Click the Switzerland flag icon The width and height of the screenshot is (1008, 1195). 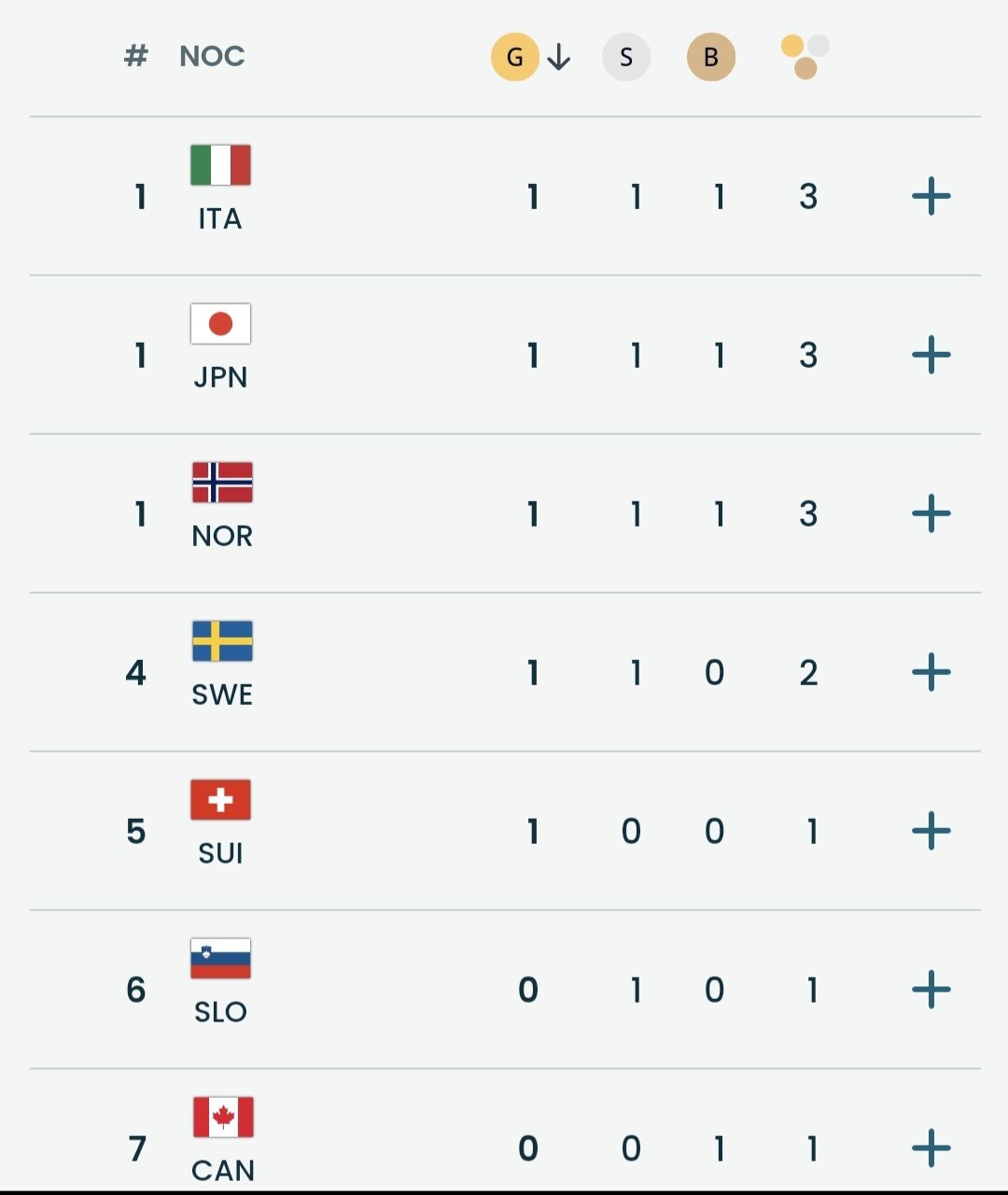[220, 800]
